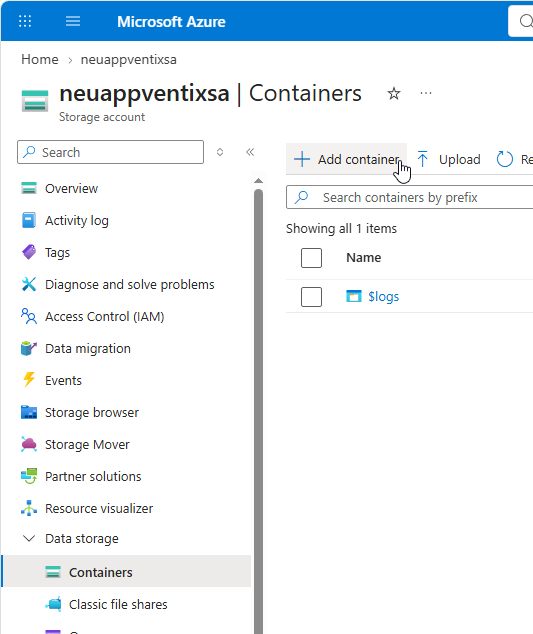Click the Activity log icon

point(29,220)
